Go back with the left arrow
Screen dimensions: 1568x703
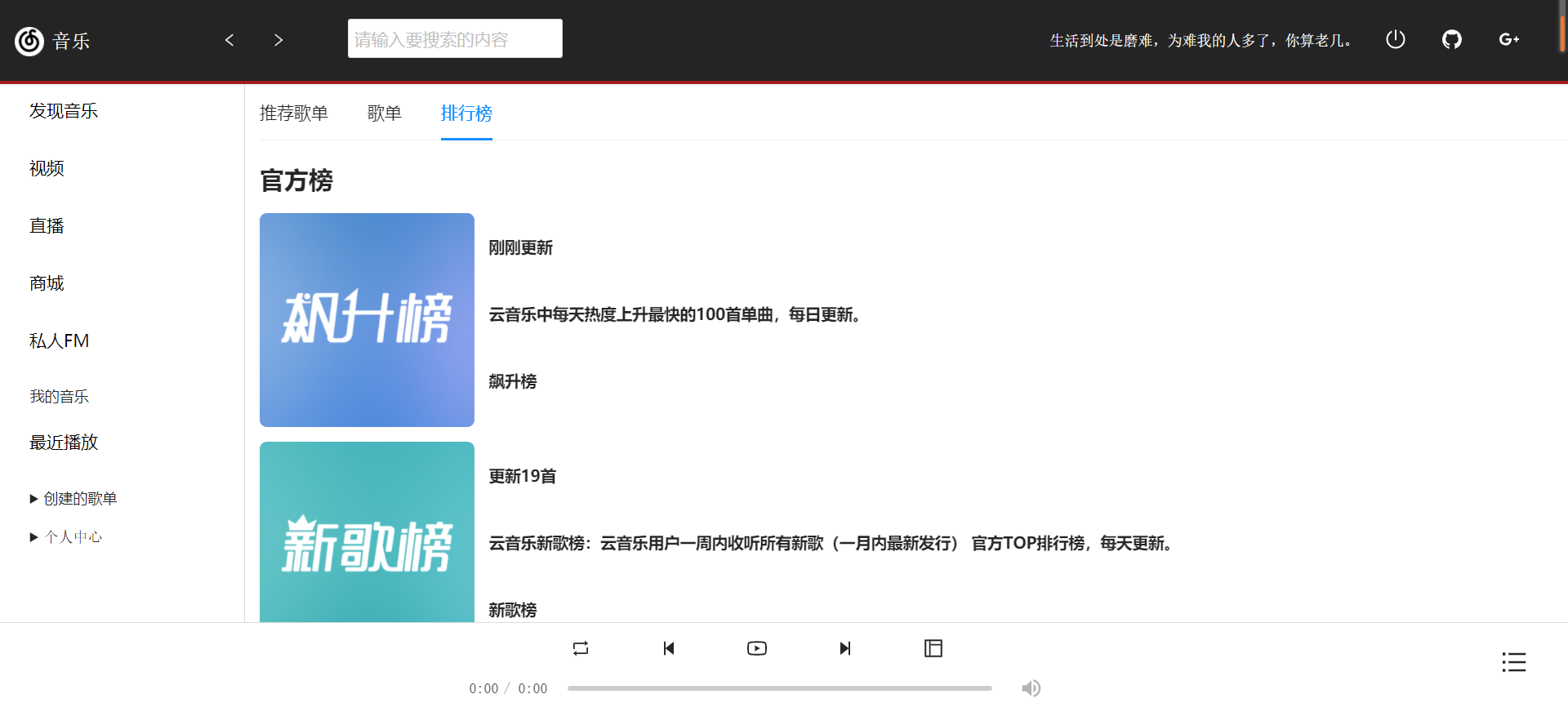point(229,40)
